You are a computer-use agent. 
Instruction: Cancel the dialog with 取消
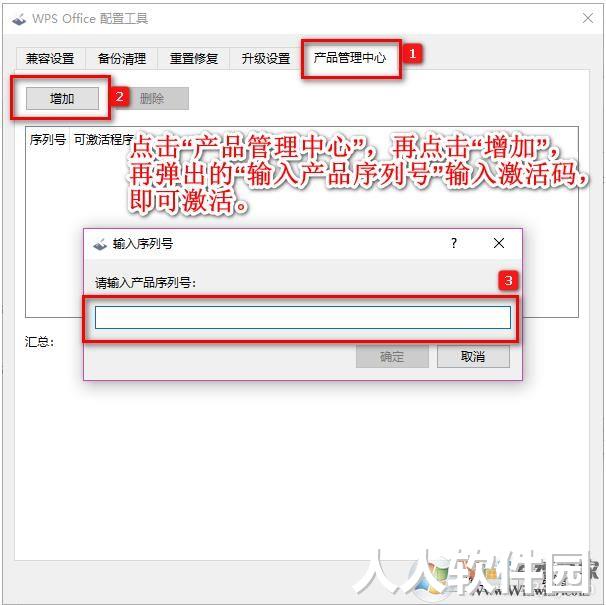coord(473,356)
